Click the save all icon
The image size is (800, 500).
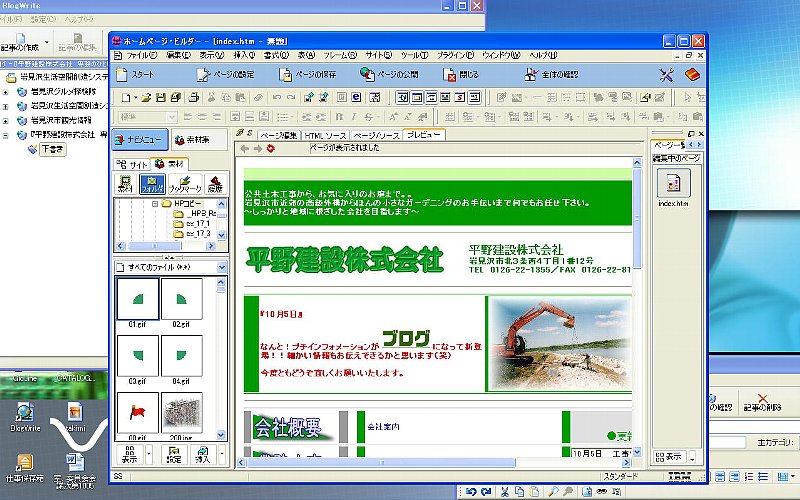[176, 97]
